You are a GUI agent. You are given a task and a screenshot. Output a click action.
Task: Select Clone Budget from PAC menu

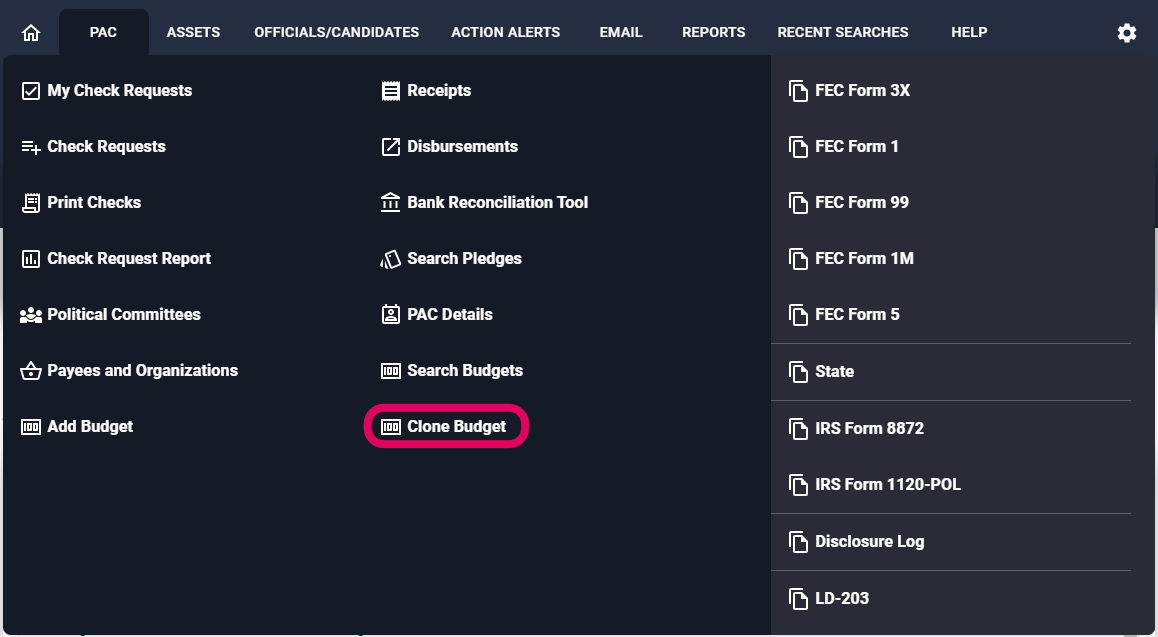456,427
